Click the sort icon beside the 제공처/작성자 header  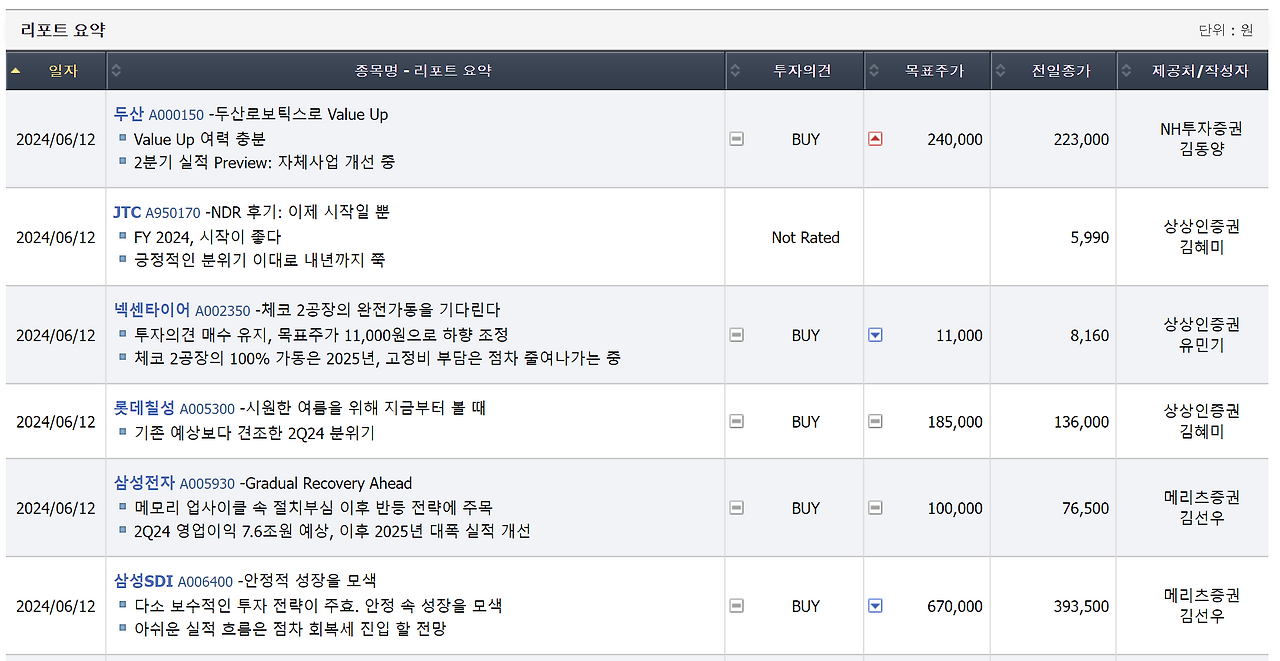click(1128, 70)
